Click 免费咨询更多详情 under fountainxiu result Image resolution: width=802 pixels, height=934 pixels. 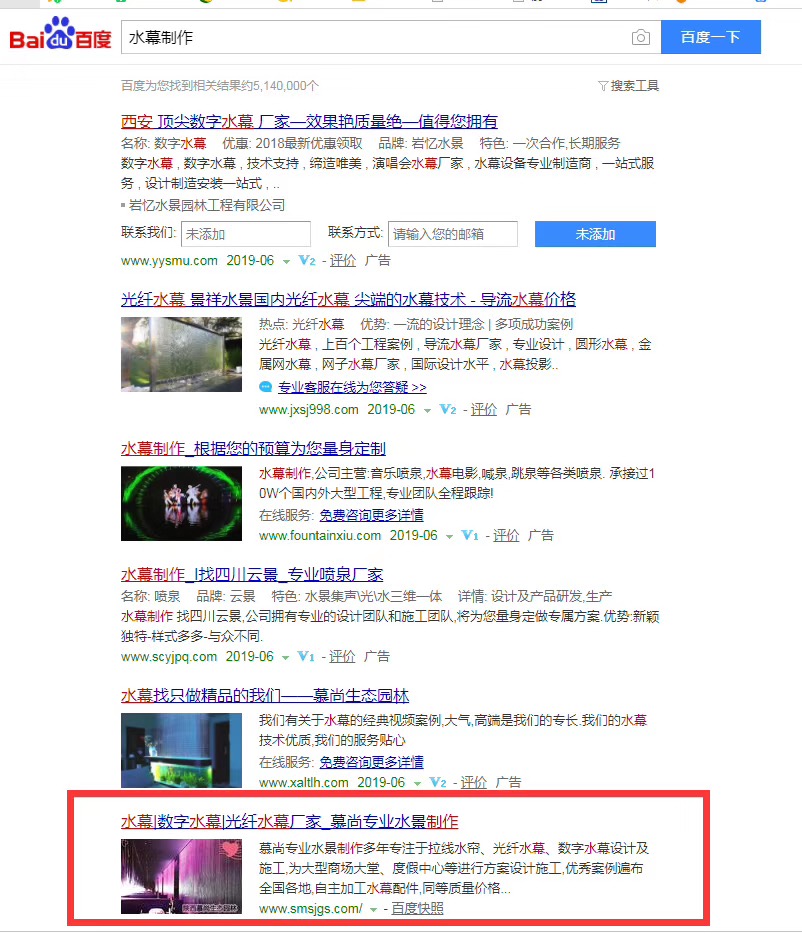(x=371, y=515)
